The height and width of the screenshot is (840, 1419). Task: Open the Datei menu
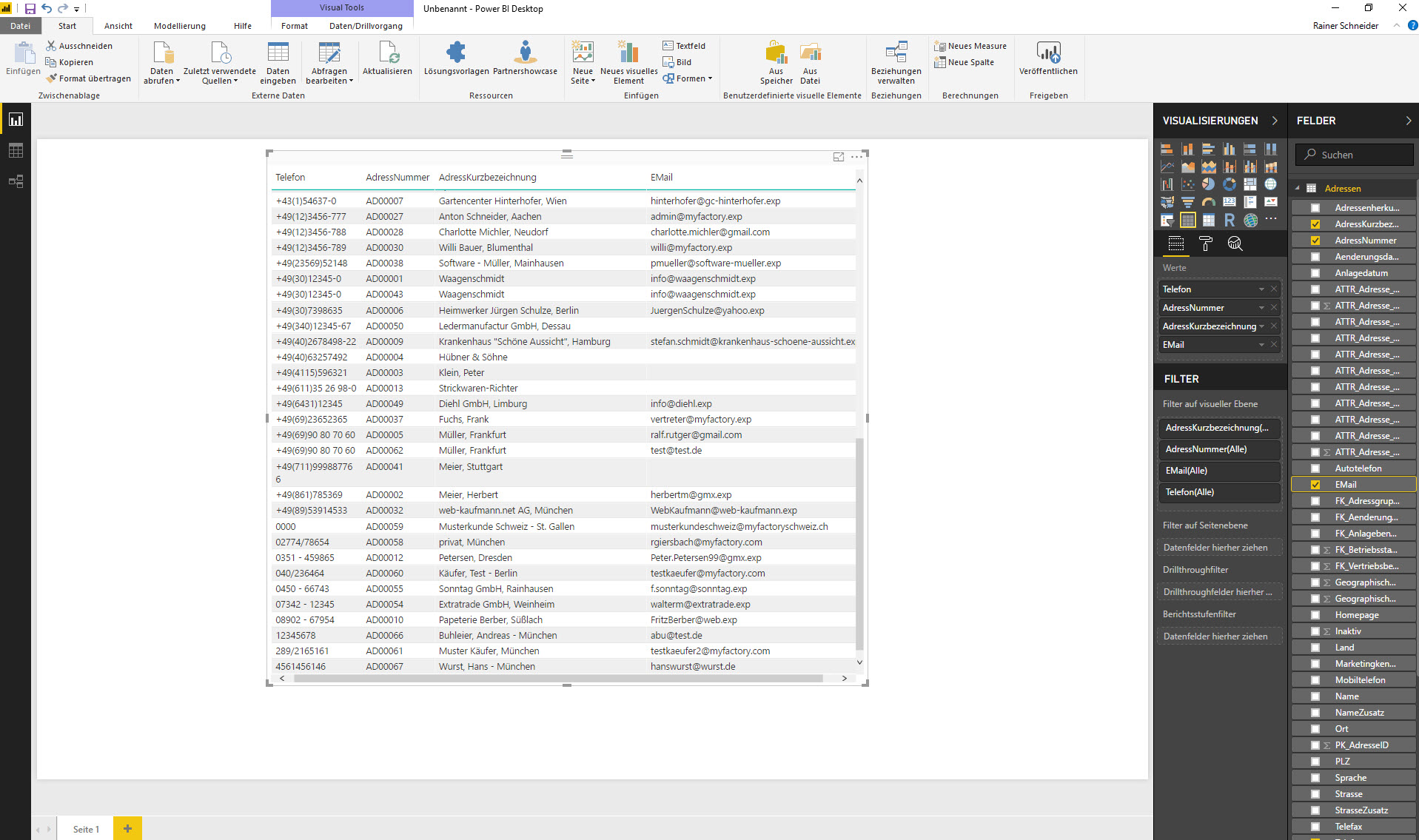(20, 26)
